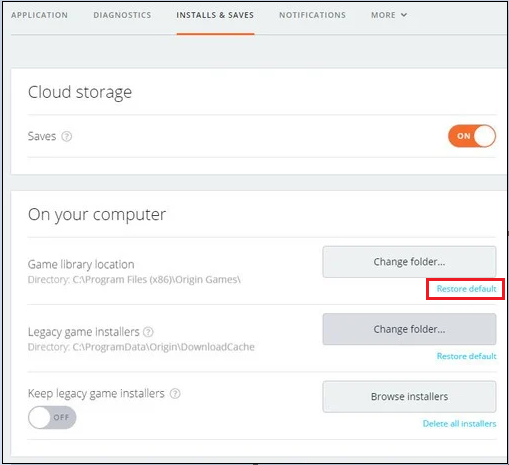Select the Installs & Saves tab

tap(215, 15)
